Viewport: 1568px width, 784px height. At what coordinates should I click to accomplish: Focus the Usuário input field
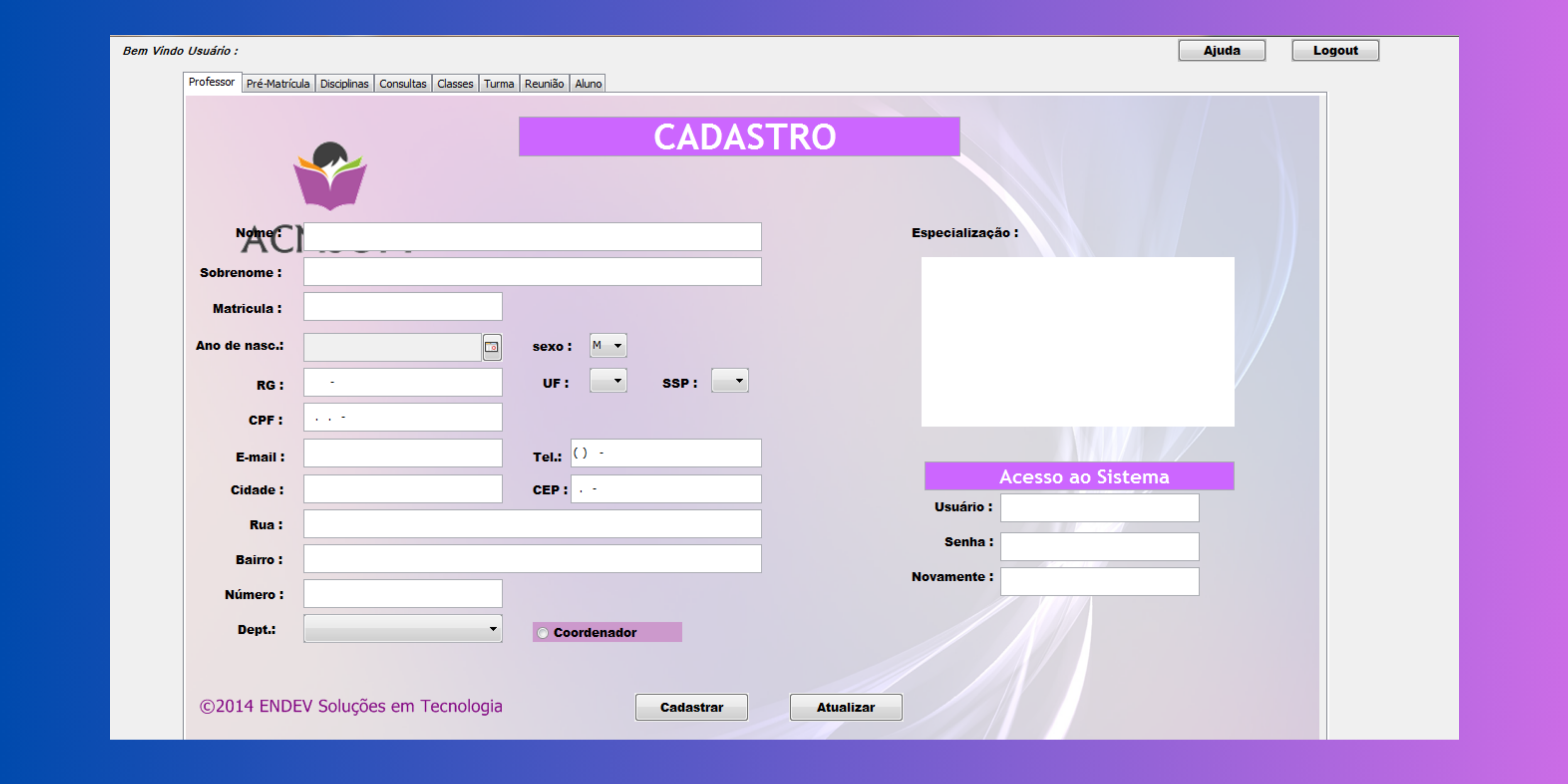tap(1100, 508)
